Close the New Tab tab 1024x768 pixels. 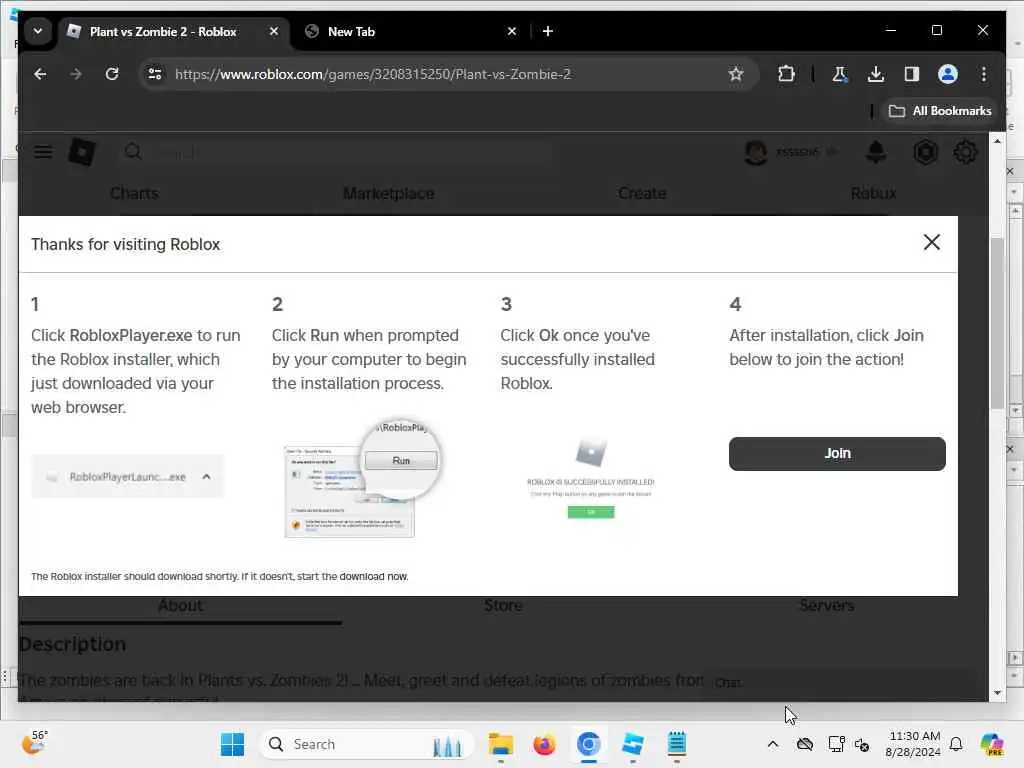coord(512,31)
